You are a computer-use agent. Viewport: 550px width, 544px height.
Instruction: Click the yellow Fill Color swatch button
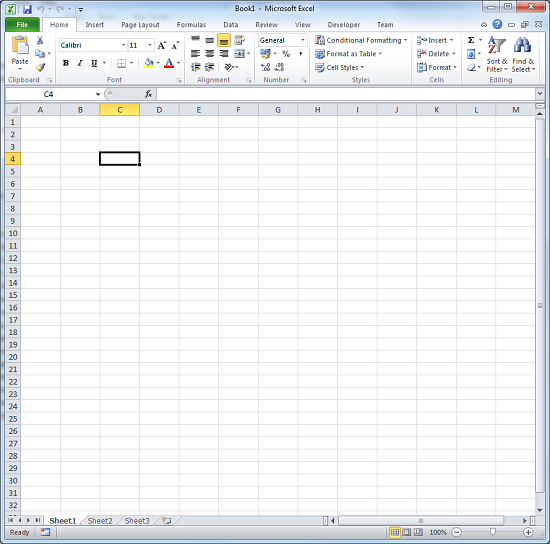point(149,63)
